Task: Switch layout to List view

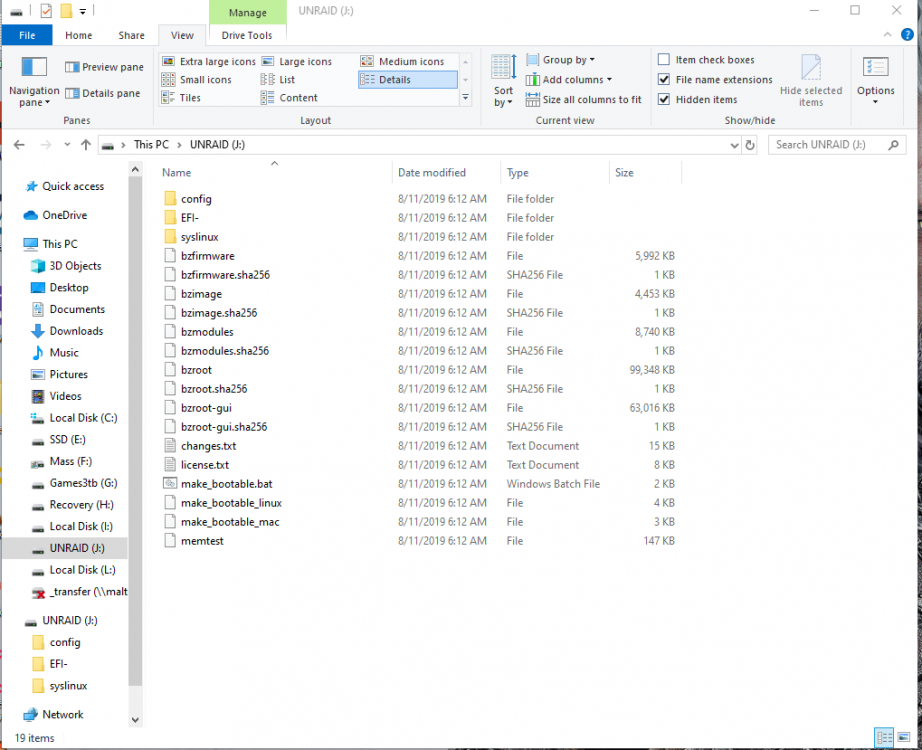Action: pos(278,79)
